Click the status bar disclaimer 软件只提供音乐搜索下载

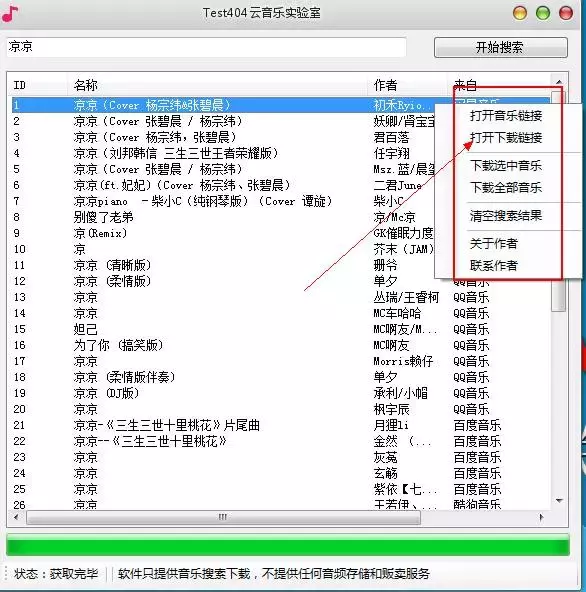click(x=274, y=574)
